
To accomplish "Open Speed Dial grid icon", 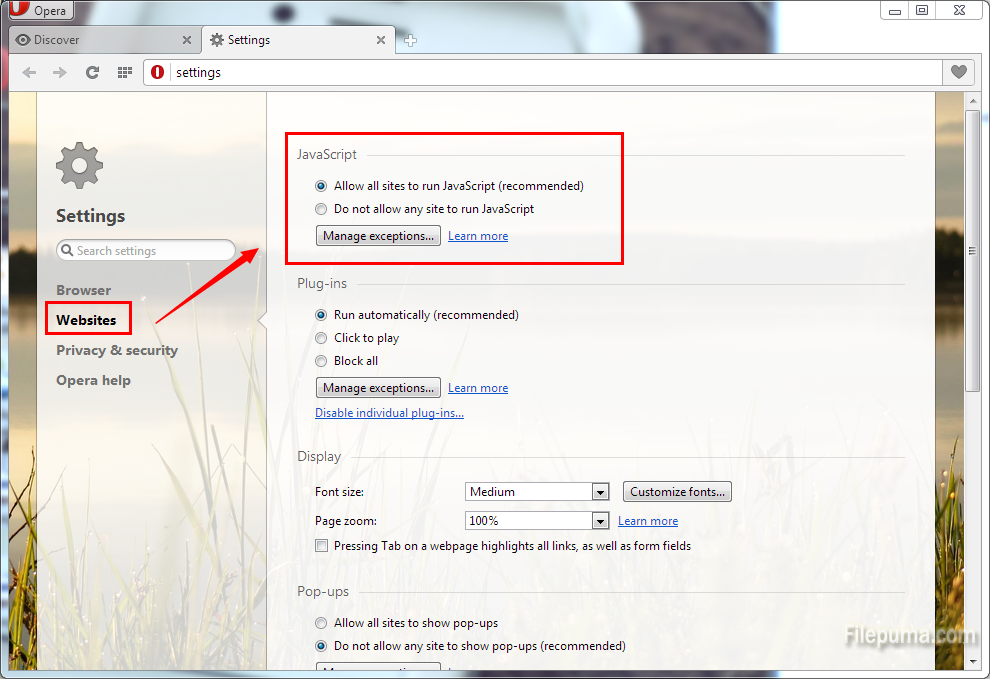I will pos(125,72).
